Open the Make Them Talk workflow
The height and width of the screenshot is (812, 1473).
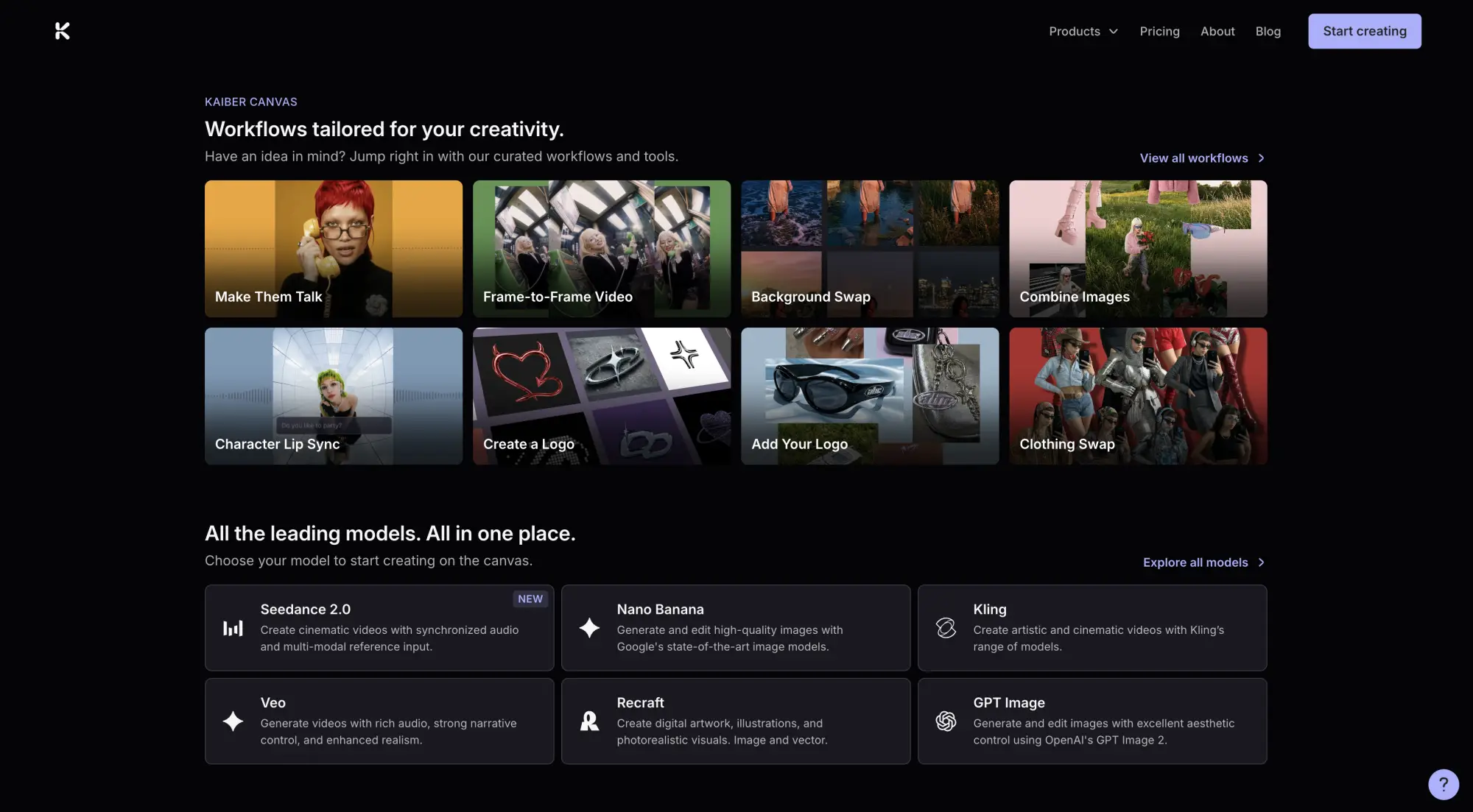tap(334, 249)
